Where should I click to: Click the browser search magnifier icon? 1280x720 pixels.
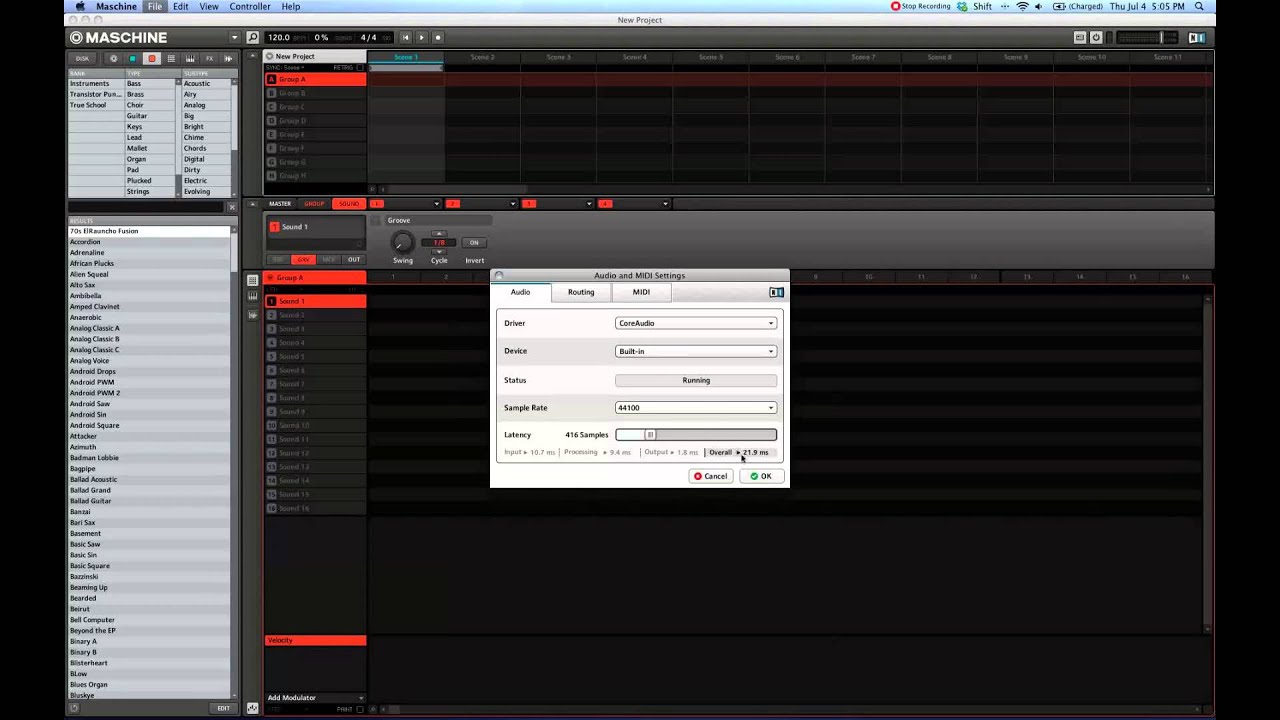[252, 37]
